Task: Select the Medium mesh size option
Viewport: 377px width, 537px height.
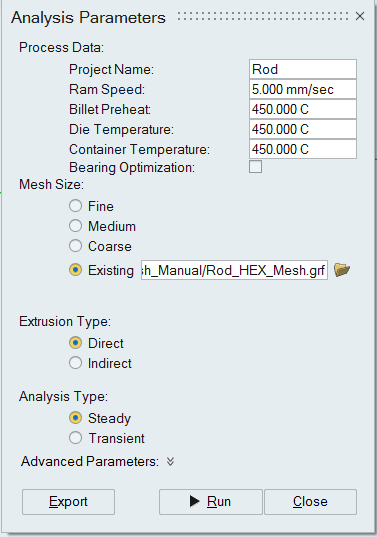Action: pos(75,226)
